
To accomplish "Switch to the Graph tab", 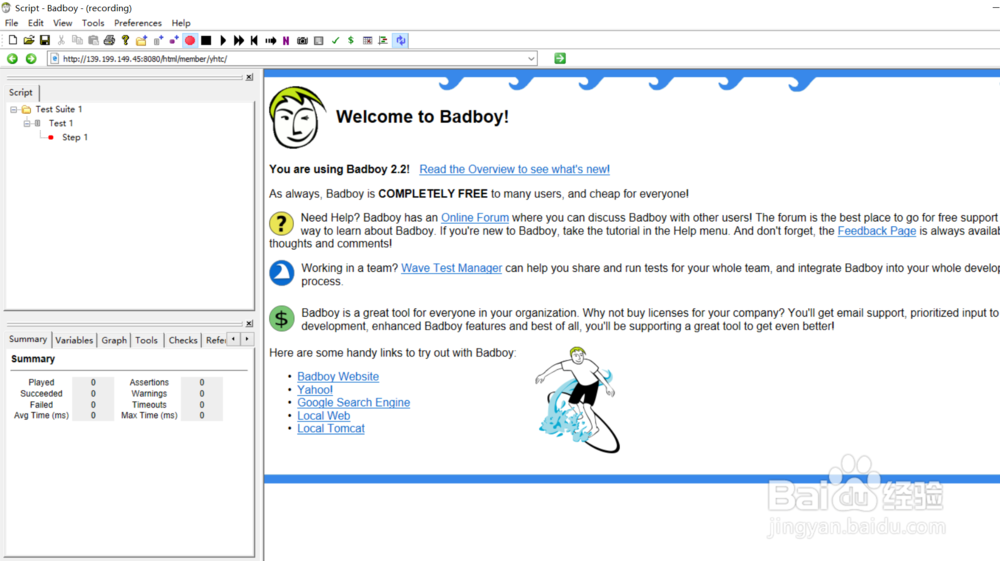I will coord(114,340).
